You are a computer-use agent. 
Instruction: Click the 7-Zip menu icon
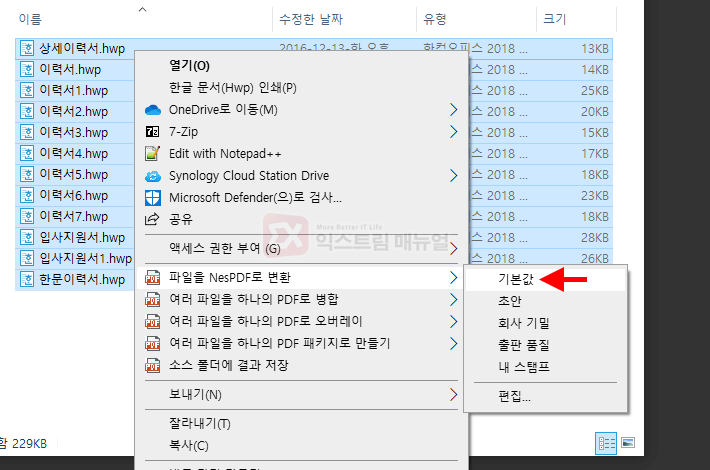pyautogui.click(x=152, y=132)
